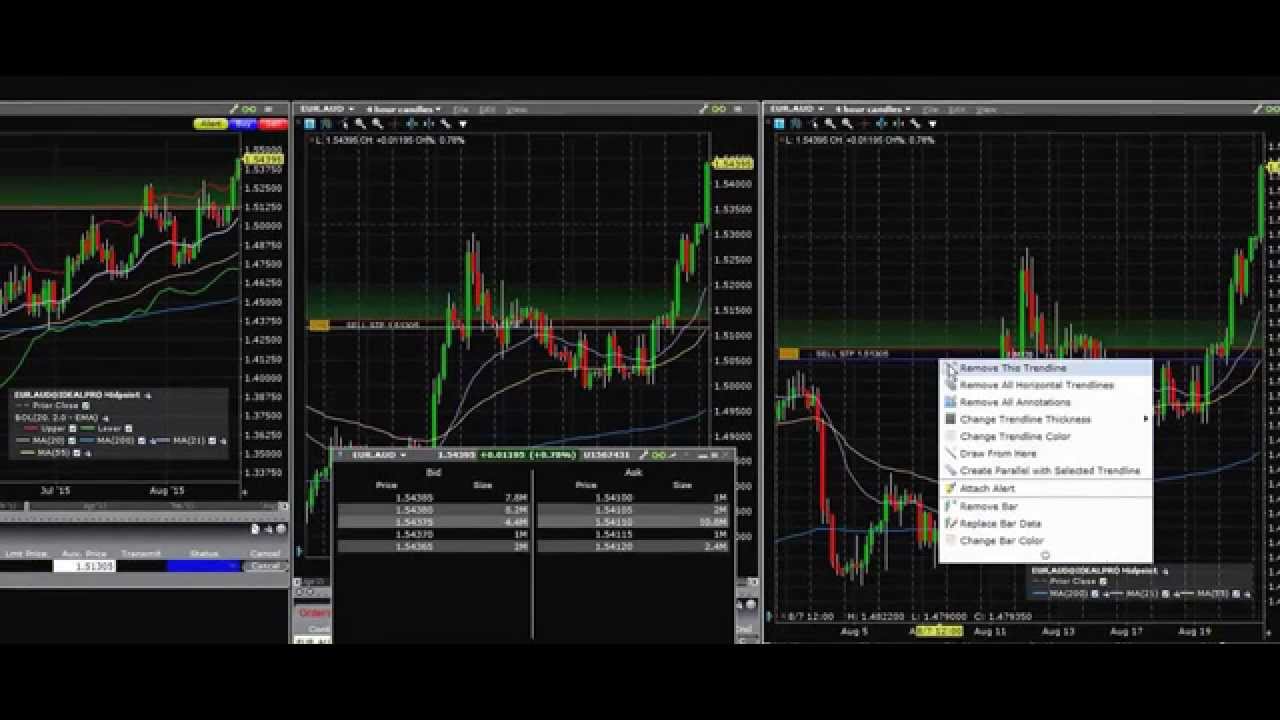
Task: Click wrench configure icon on middle chart
Action: [x=704, y=109]
